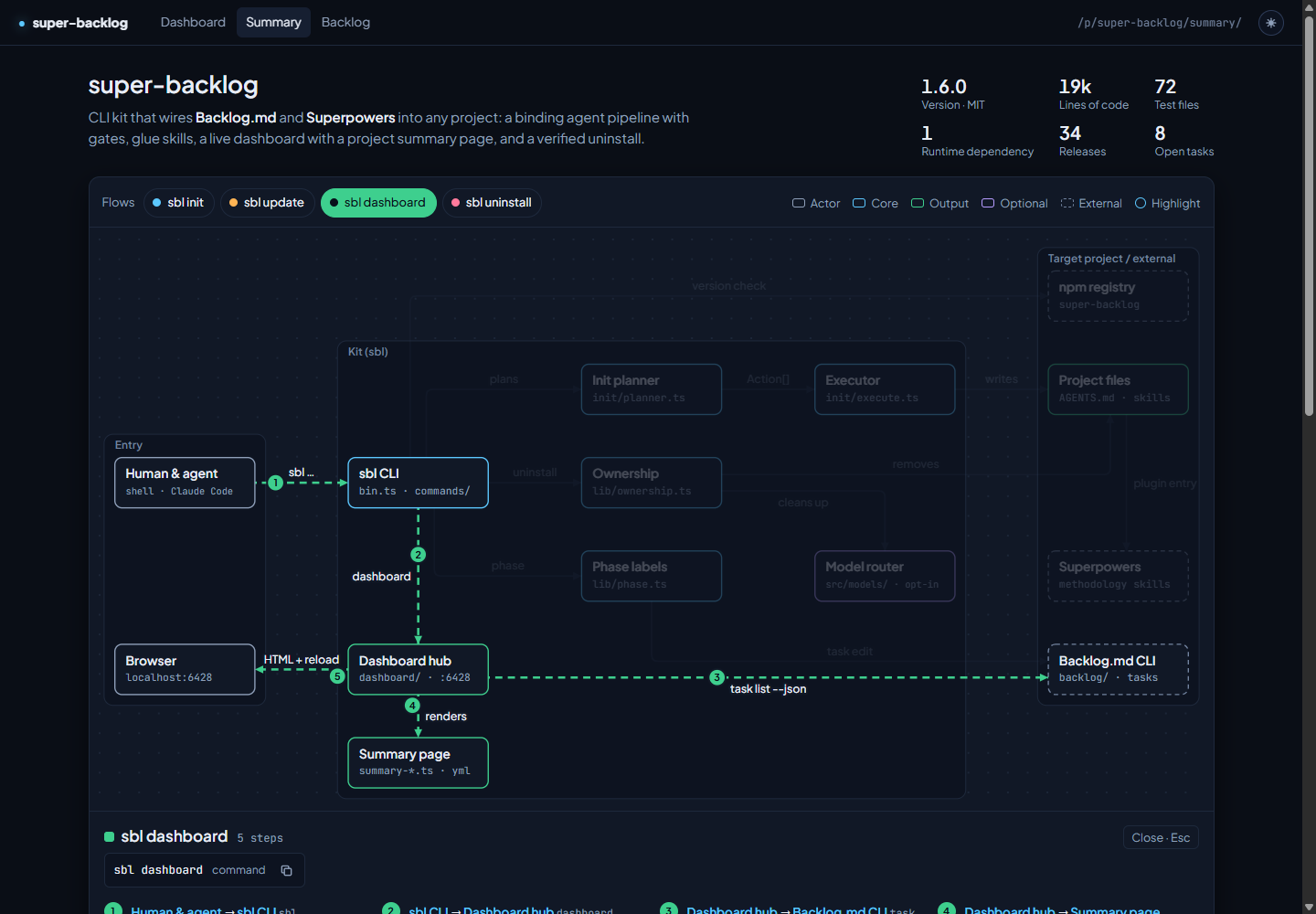Click the Highlight legend item
Screen dimensions: 1316x914
(x=1168, y=204)
